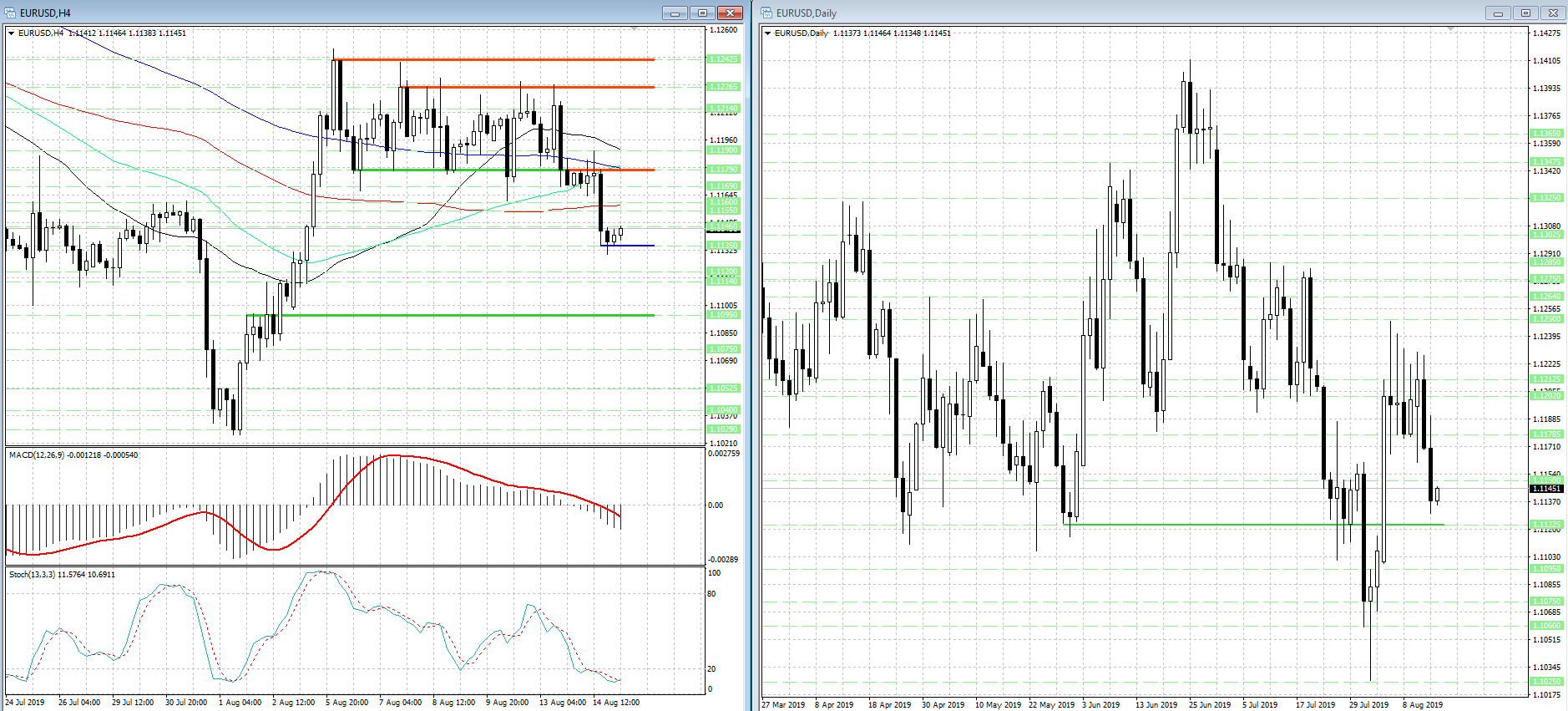
Task: Minimize the EURUSD,H4 chart window
Action: (675, 13)
